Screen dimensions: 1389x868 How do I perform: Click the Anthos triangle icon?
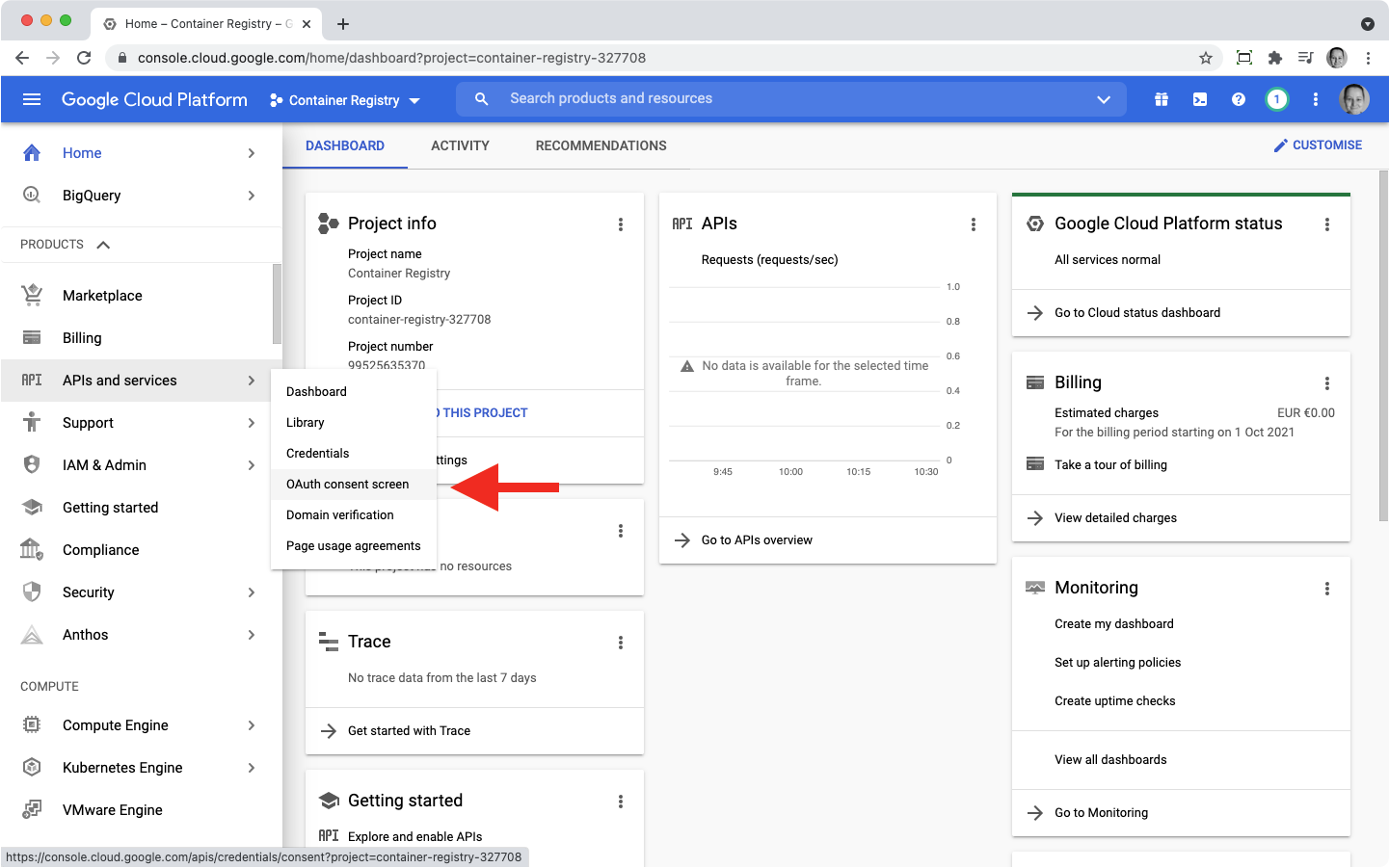click(x=32, y=634)
